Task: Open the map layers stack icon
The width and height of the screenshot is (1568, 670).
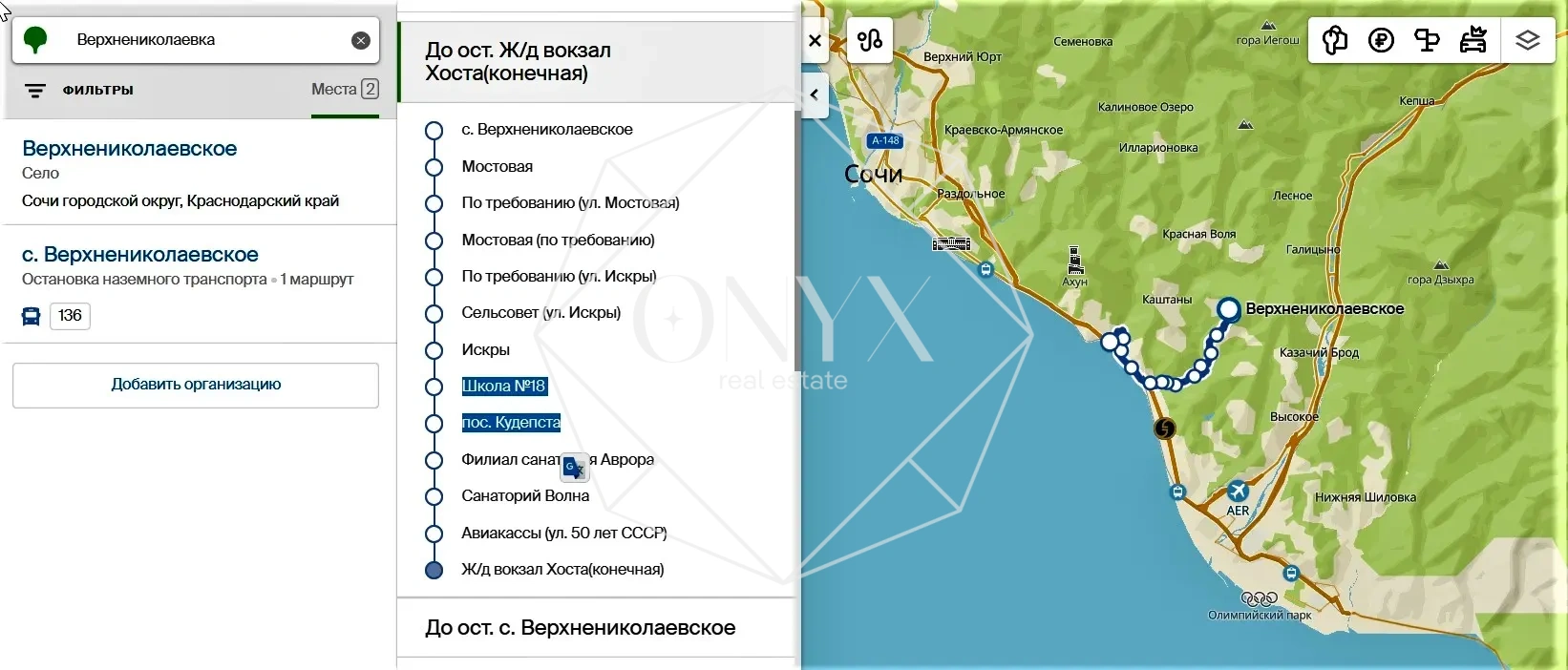Action: pos(1527,41)
